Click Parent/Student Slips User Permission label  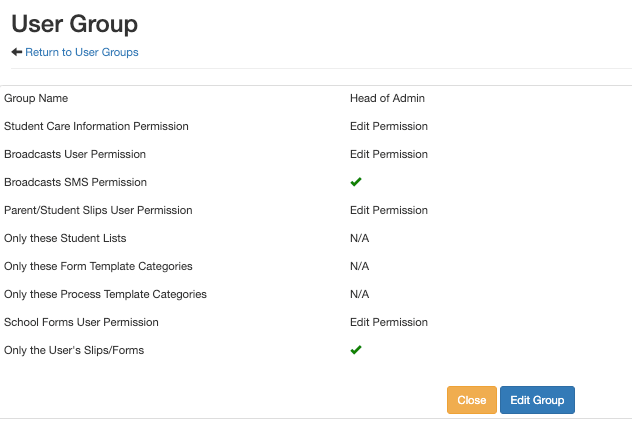98,210
